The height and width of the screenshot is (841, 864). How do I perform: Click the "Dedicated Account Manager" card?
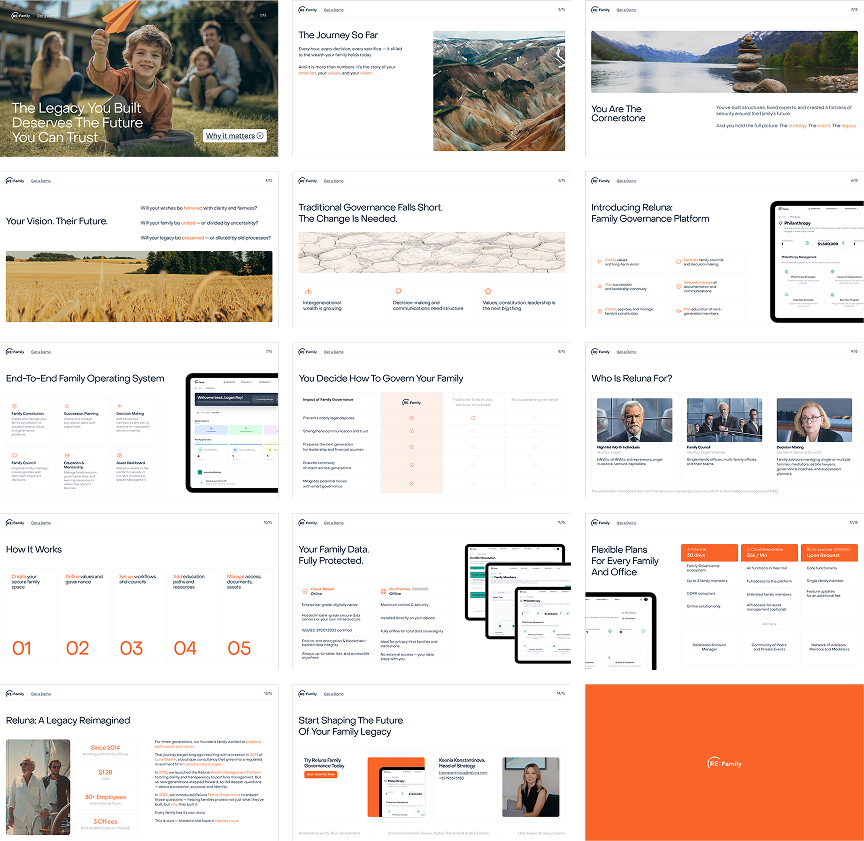[709, 647]
